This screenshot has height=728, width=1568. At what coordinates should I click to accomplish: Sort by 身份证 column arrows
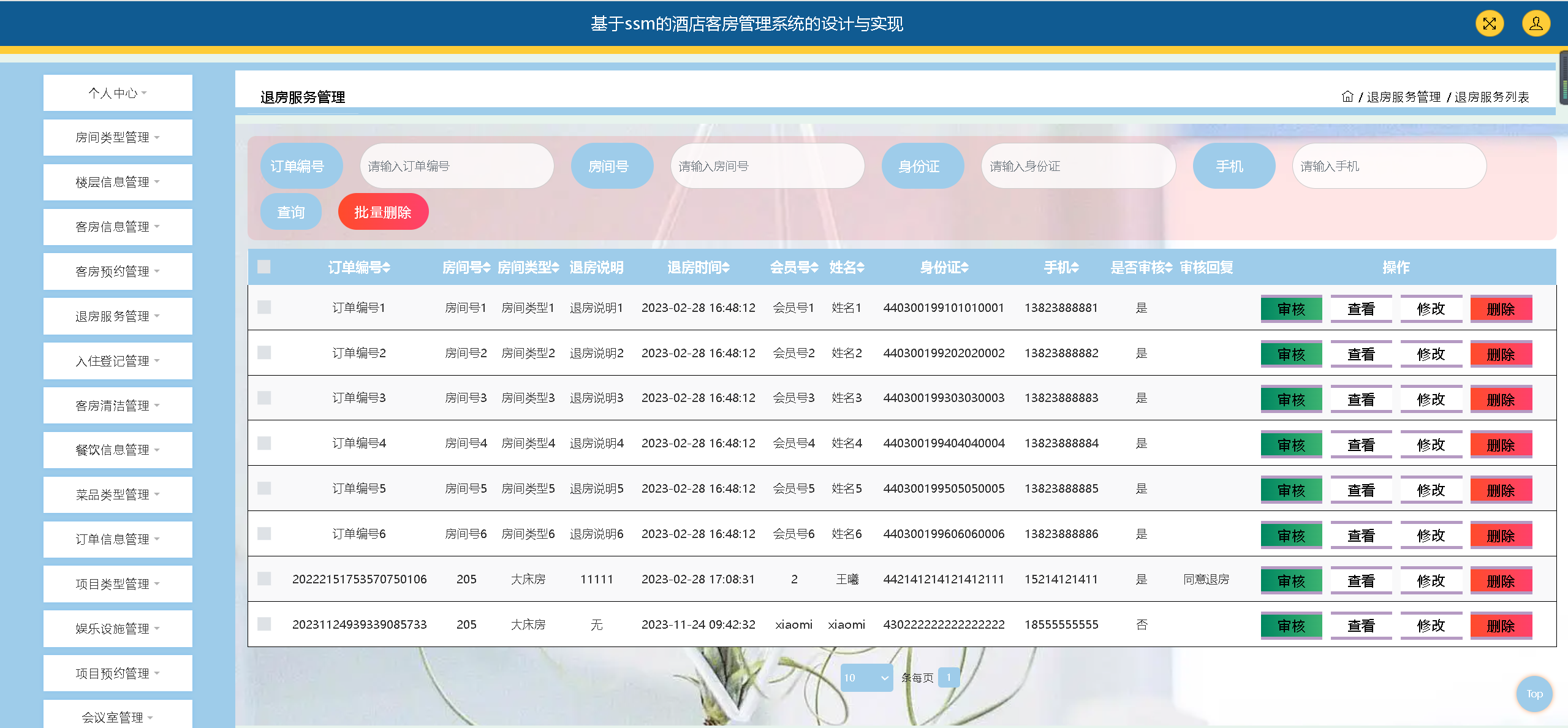tap(965, 268)
